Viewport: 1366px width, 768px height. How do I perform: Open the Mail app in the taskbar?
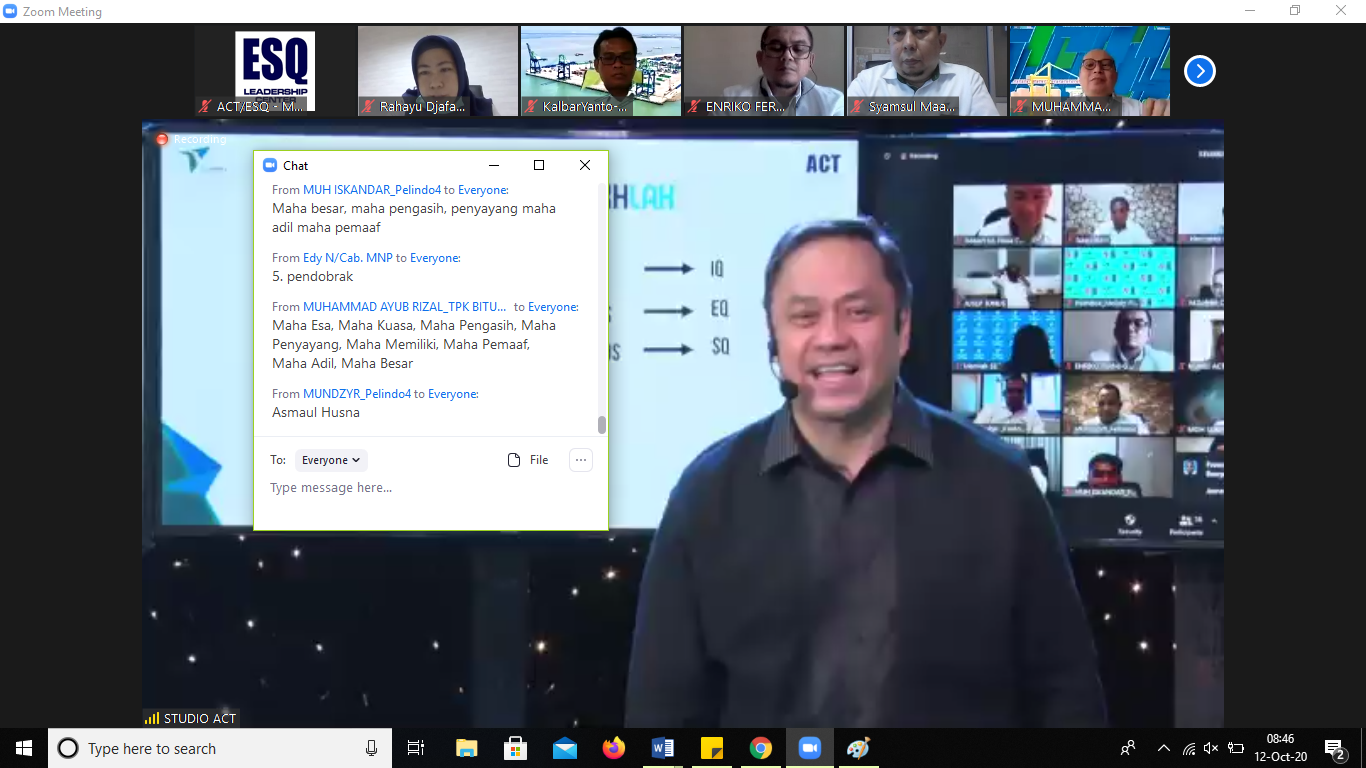(564, 748)
